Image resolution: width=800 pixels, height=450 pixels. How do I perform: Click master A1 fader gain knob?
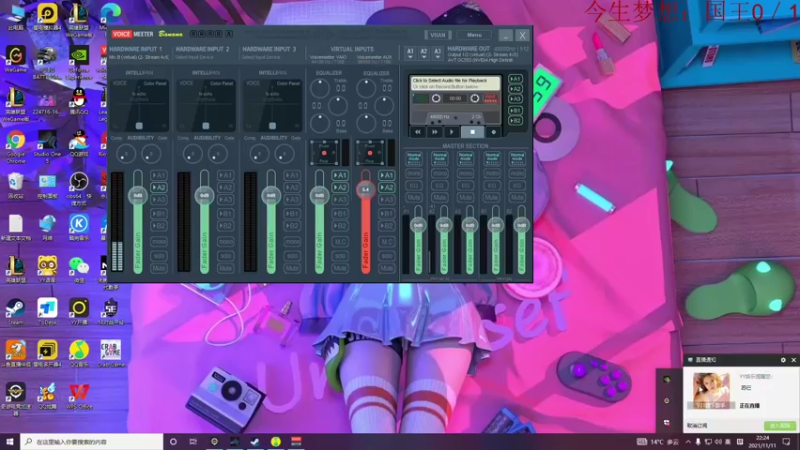[418, 225]
